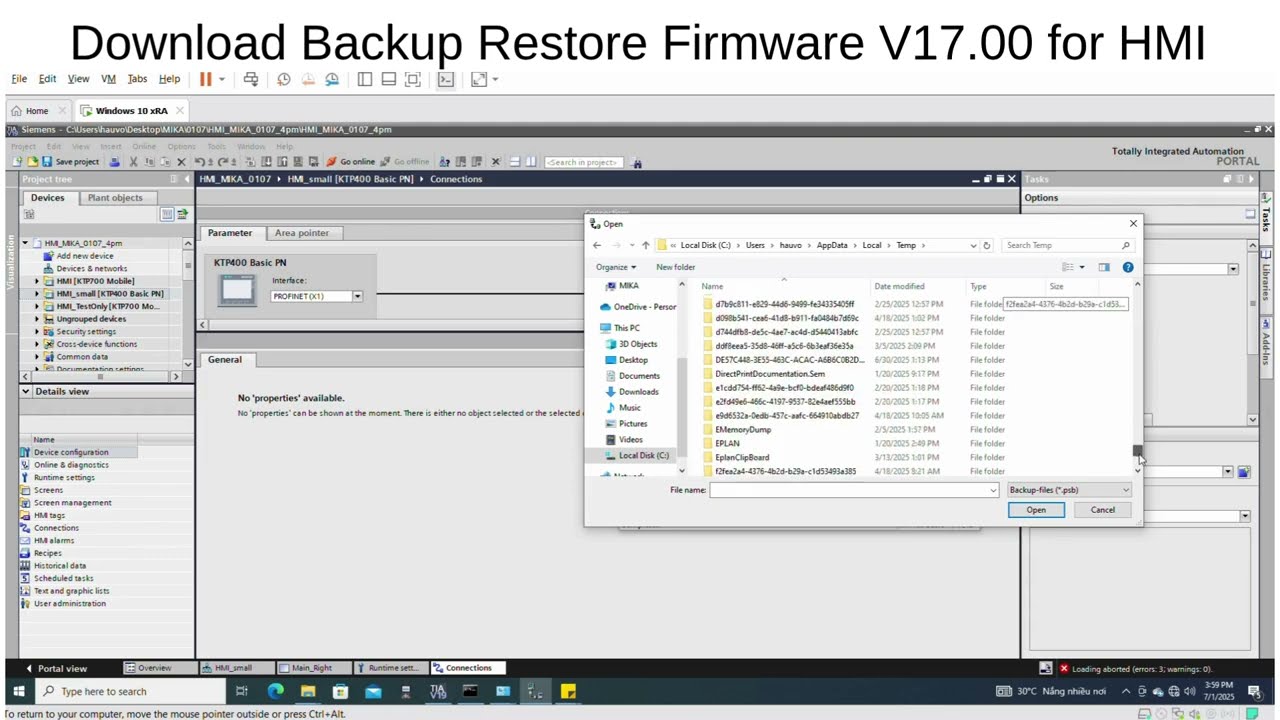
Task: Expand the Security settings tree node
Action: [37, 331]
